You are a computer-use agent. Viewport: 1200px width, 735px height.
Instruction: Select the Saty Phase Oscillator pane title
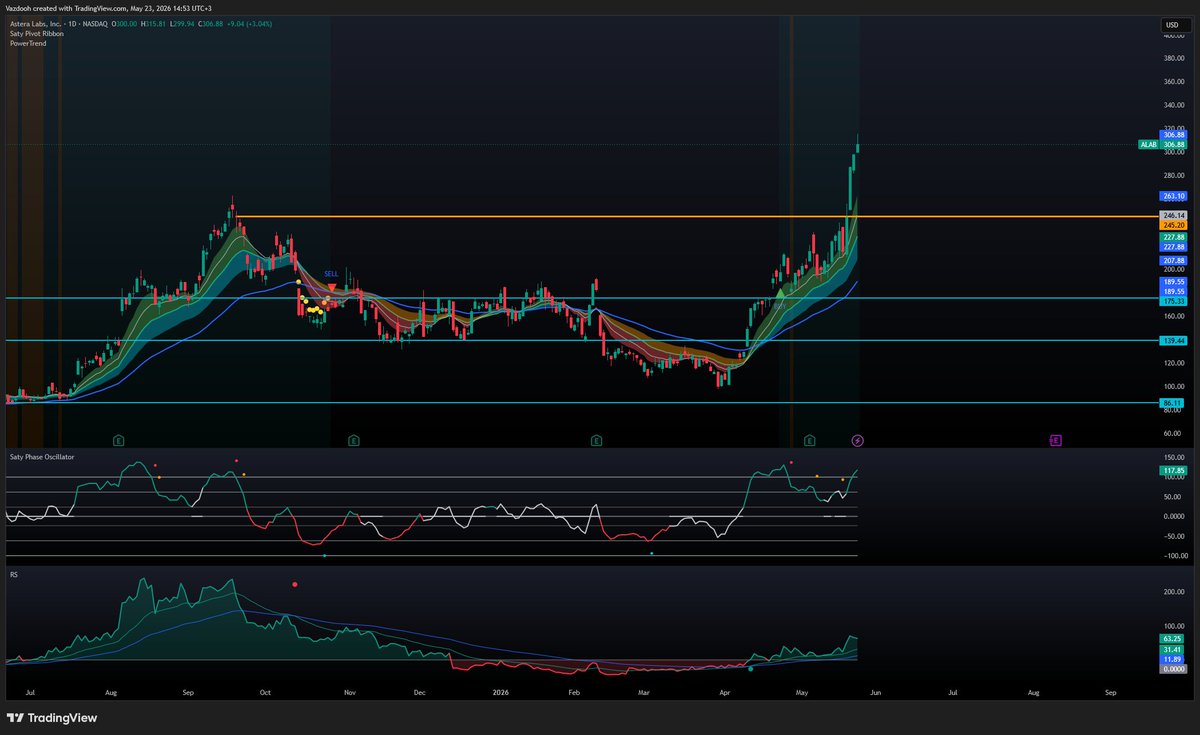point(42,456)
